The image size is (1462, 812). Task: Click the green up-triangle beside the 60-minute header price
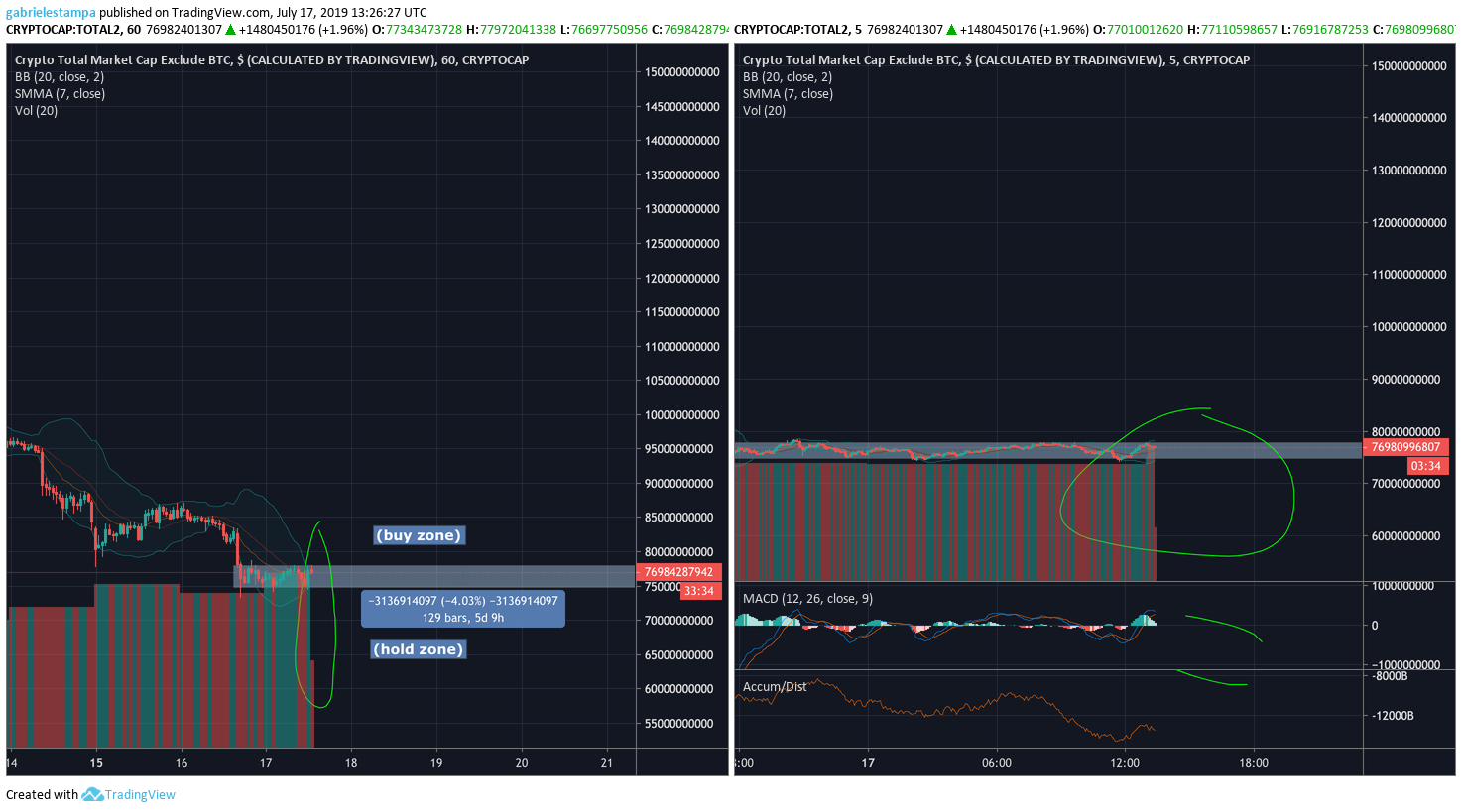pos(230,30)
